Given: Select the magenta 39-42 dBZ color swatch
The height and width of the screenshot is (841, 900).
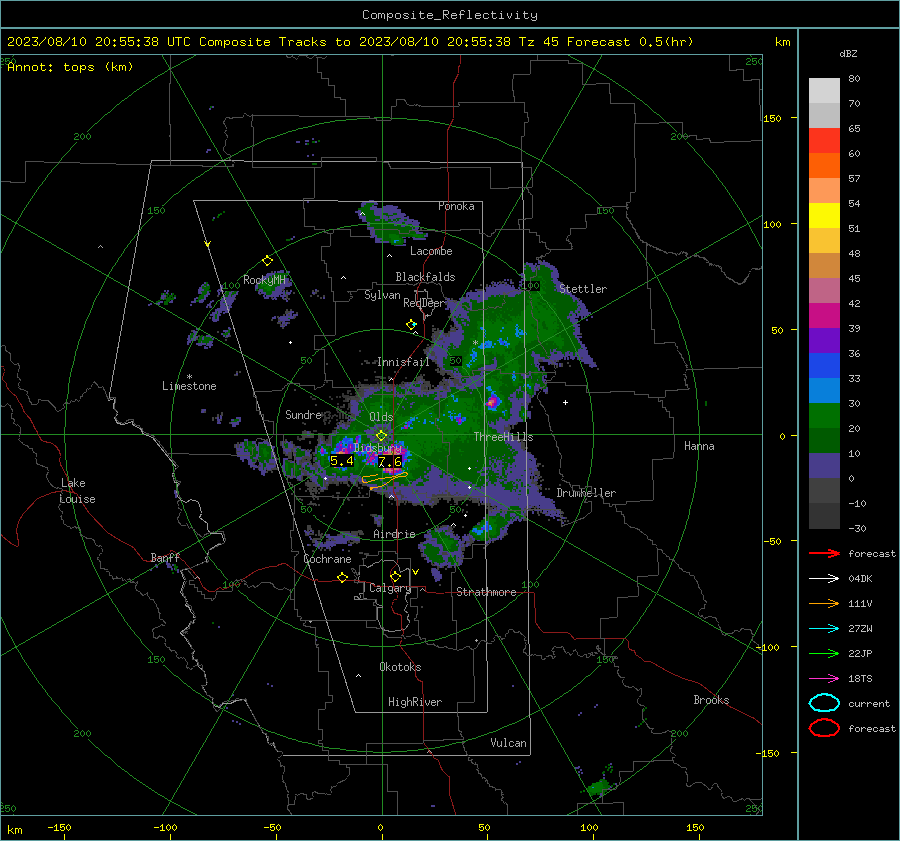Looking at the screenshot, I should click(x=824, y=316).
